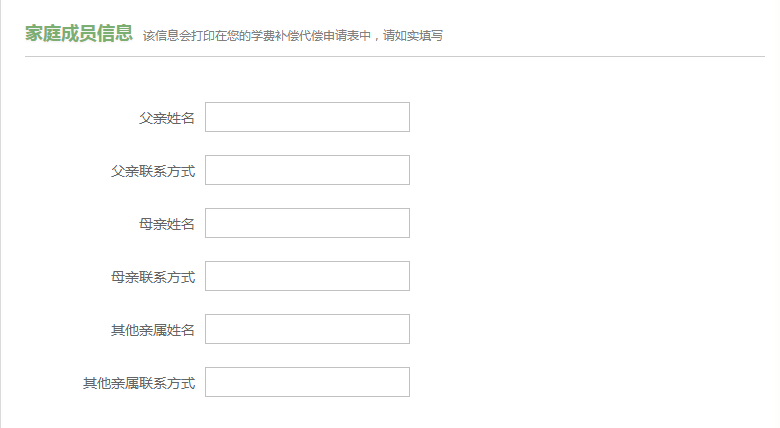Click the 家庭成员信息 section heading
This screenshot has height=428, width=780.
(x=79, y=34)
